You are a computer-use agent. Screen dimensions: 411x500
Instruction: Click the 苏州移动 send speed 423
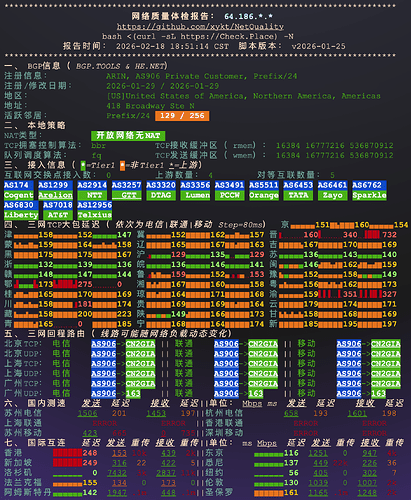coord(90,433)
